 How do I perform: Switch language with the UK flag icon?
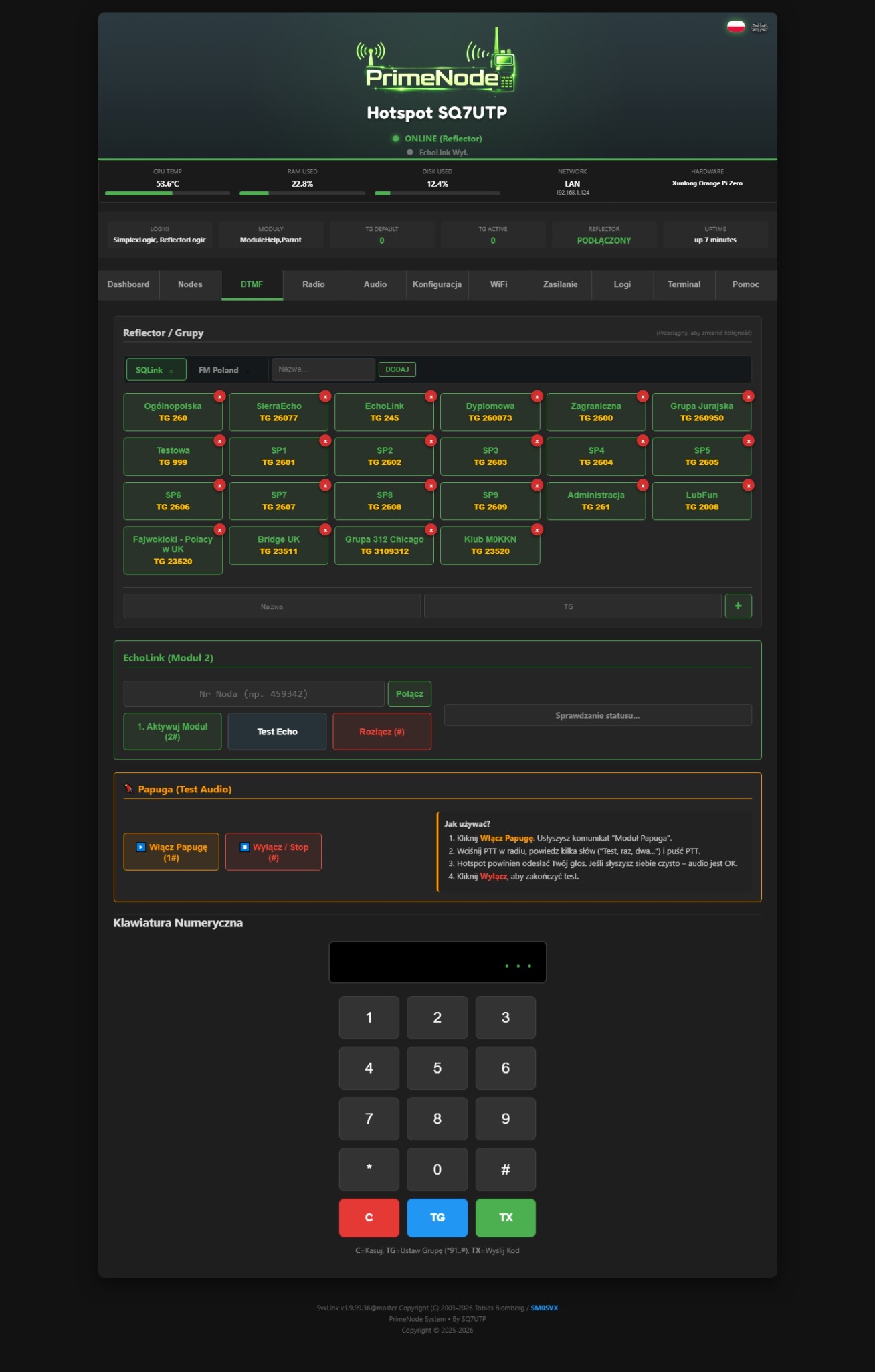(759, 27)
